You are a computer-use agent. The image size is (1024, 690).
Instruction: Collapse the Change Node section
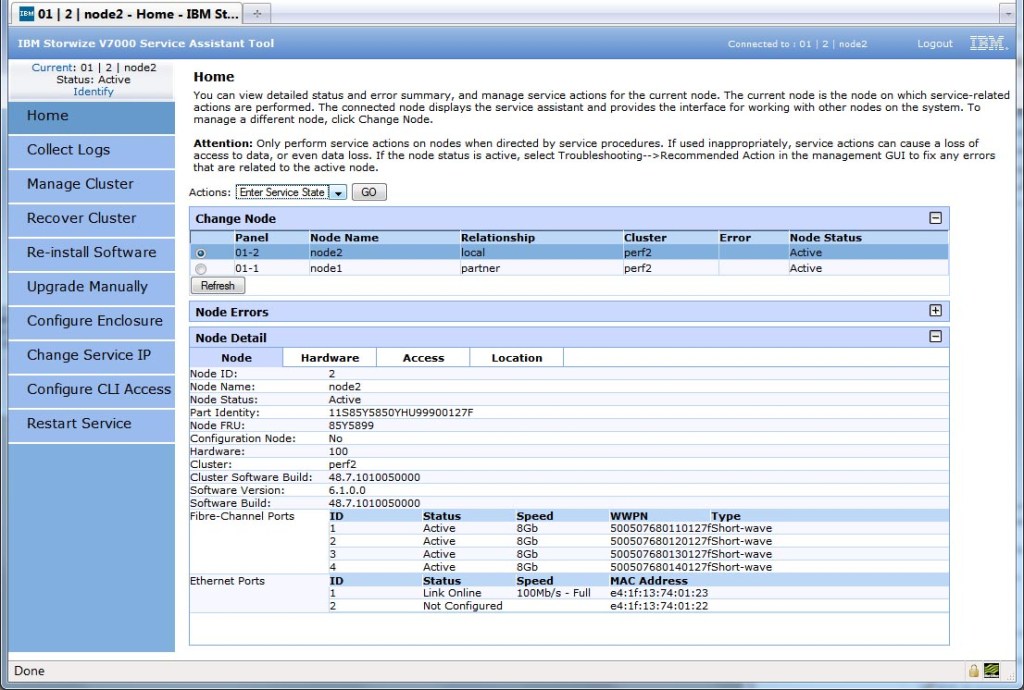pos(935,218)
